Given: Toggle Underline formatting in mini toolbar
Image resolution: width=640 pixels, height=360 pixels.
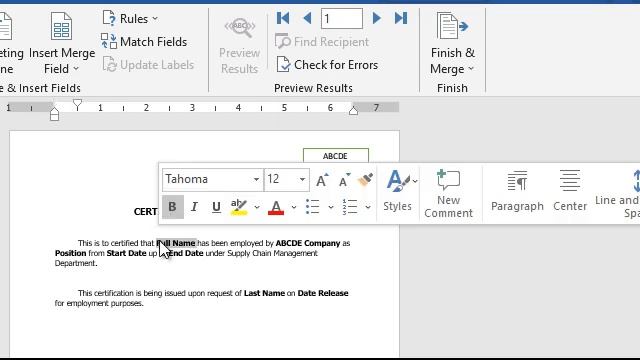Looking at the screenshot, I should tap(216, 207).
